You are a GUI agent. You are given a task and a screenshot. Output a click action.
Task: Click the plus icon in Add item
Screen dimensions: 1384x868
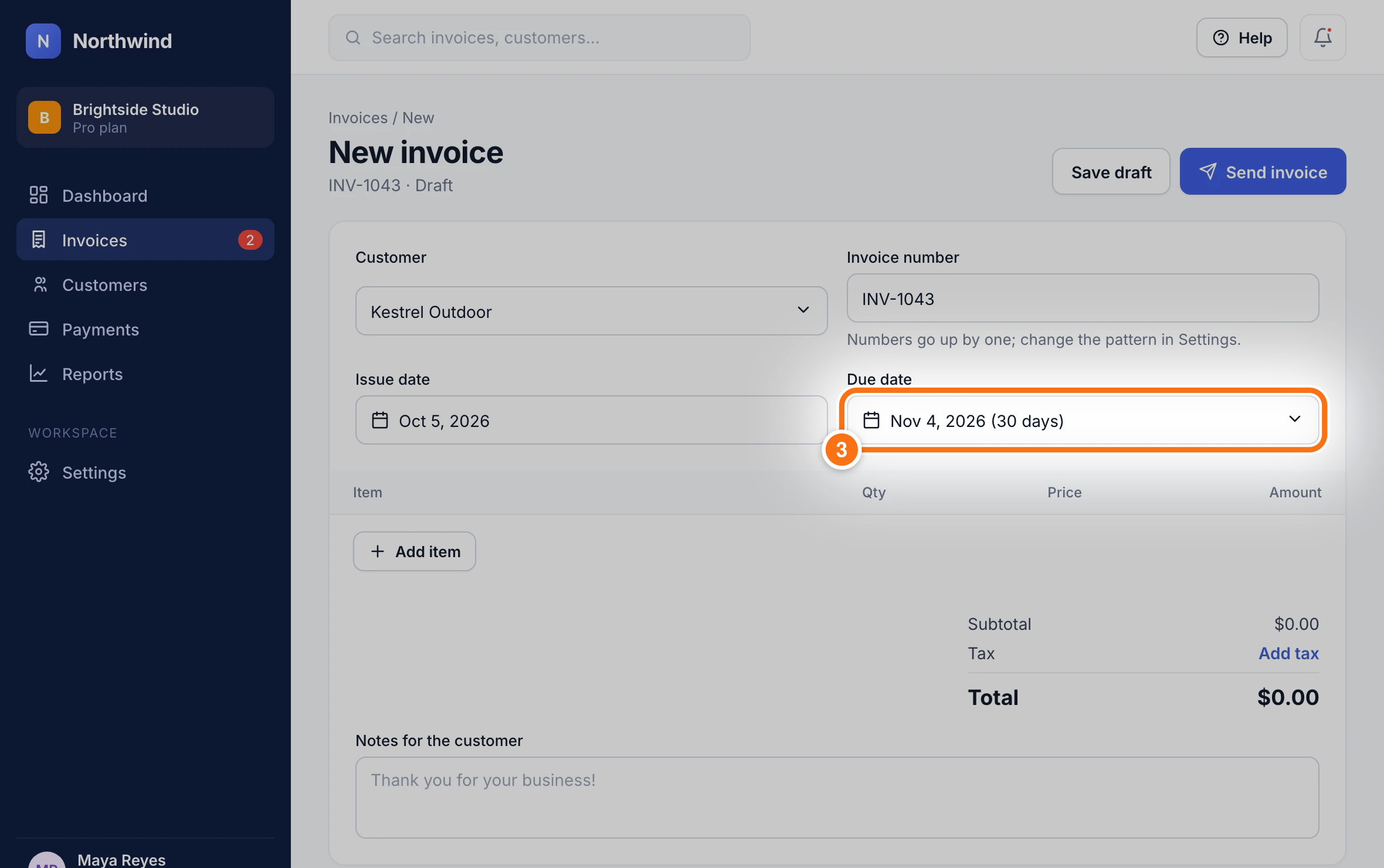point(378,552)
